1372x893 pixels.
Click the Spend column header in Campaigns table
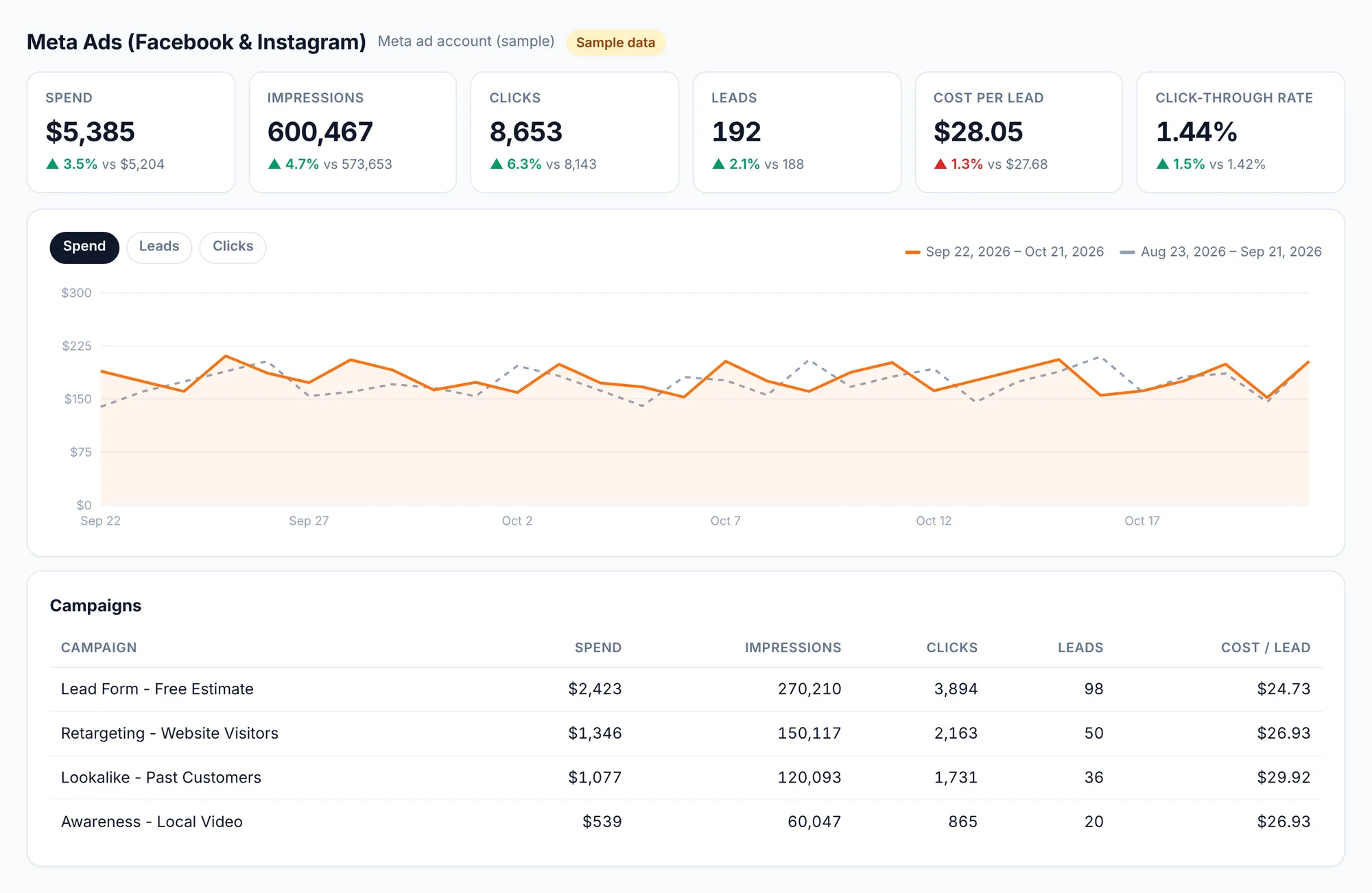(x=598, y=647)
